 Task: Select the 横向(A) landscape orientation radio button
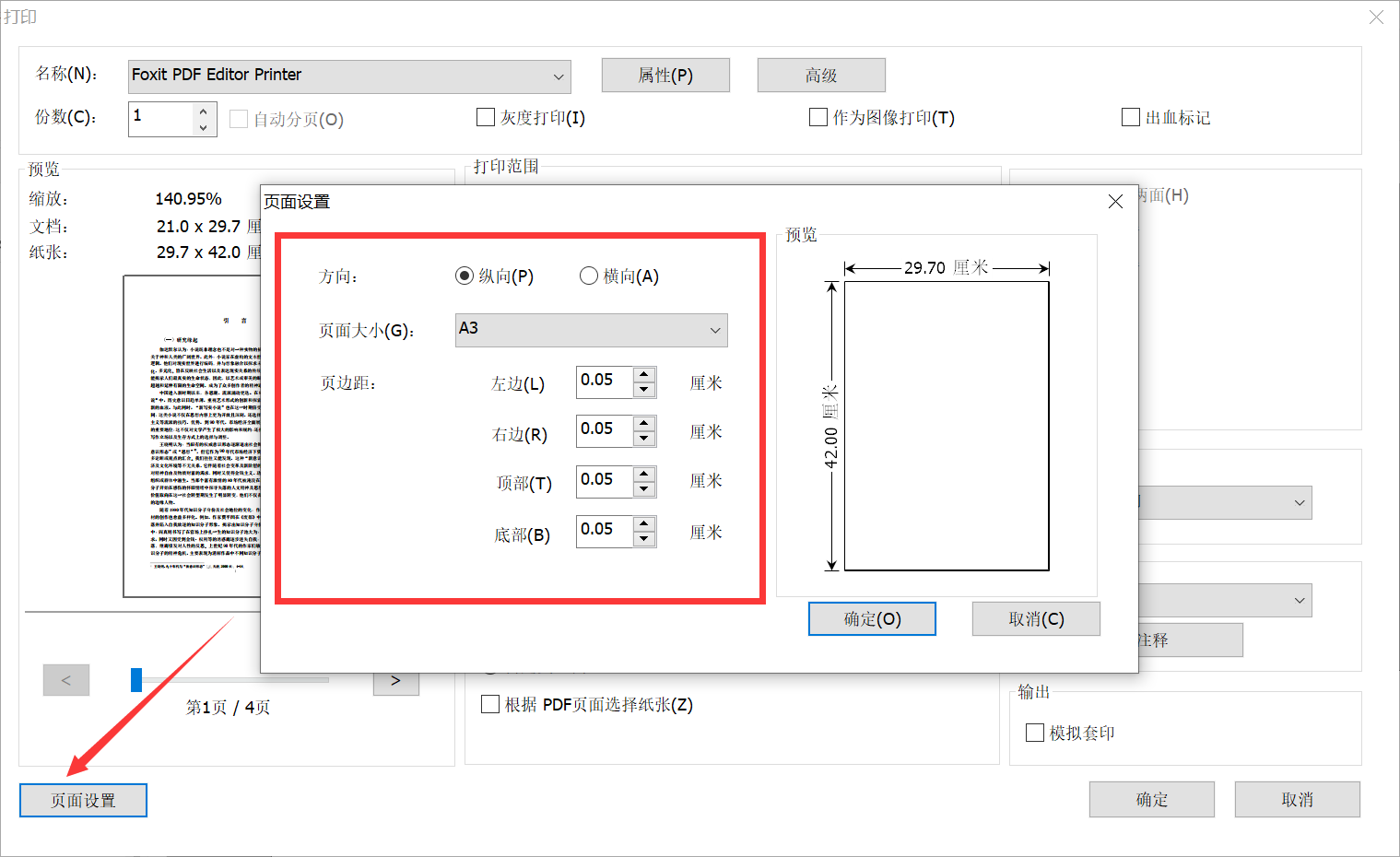(588, 276)
